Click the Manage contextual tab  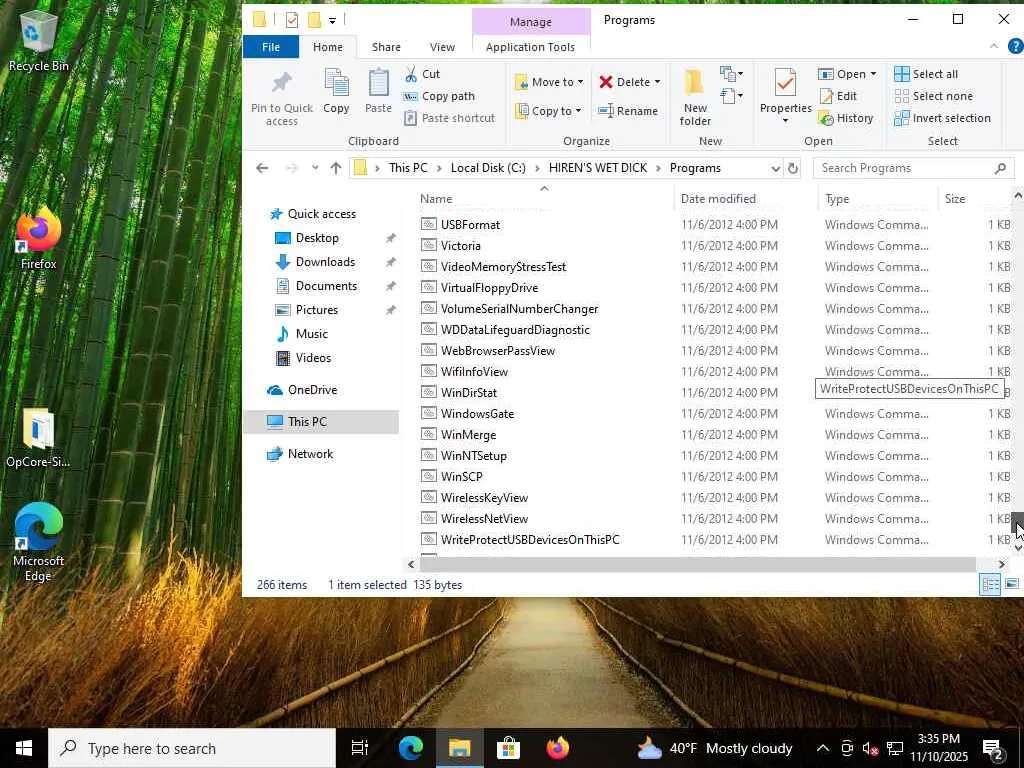(x=531, y=22)
